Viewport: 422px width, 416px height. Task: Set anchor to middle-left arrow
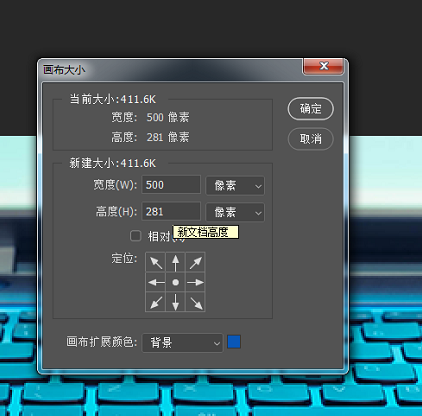156,283
